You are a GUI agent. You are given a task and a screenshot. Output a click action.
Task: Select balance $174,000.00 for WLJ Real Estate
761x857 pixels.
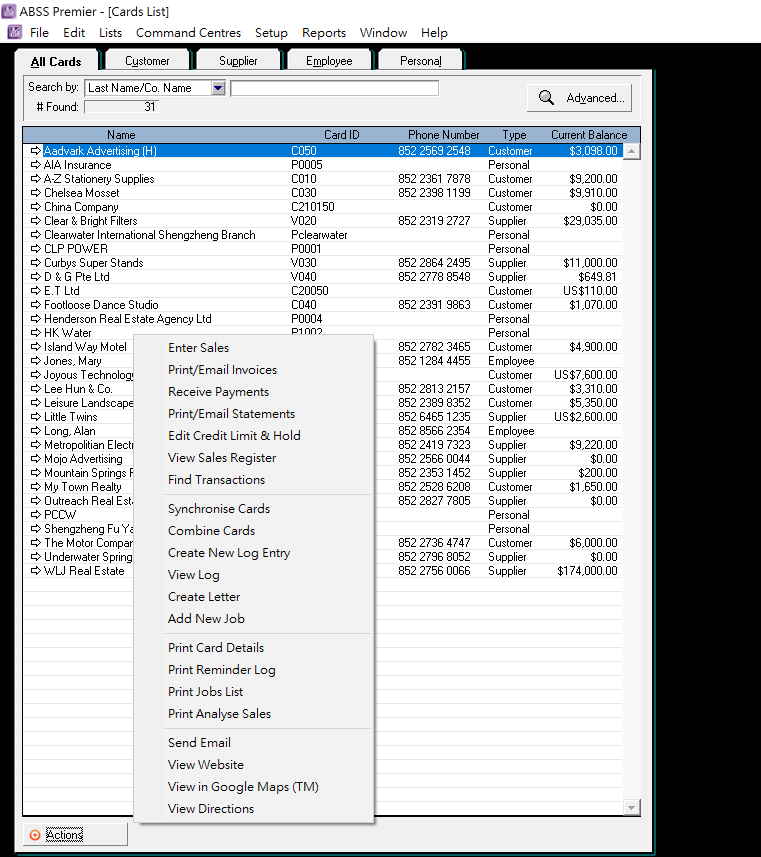pyautogui.click(x=587, y=571)
